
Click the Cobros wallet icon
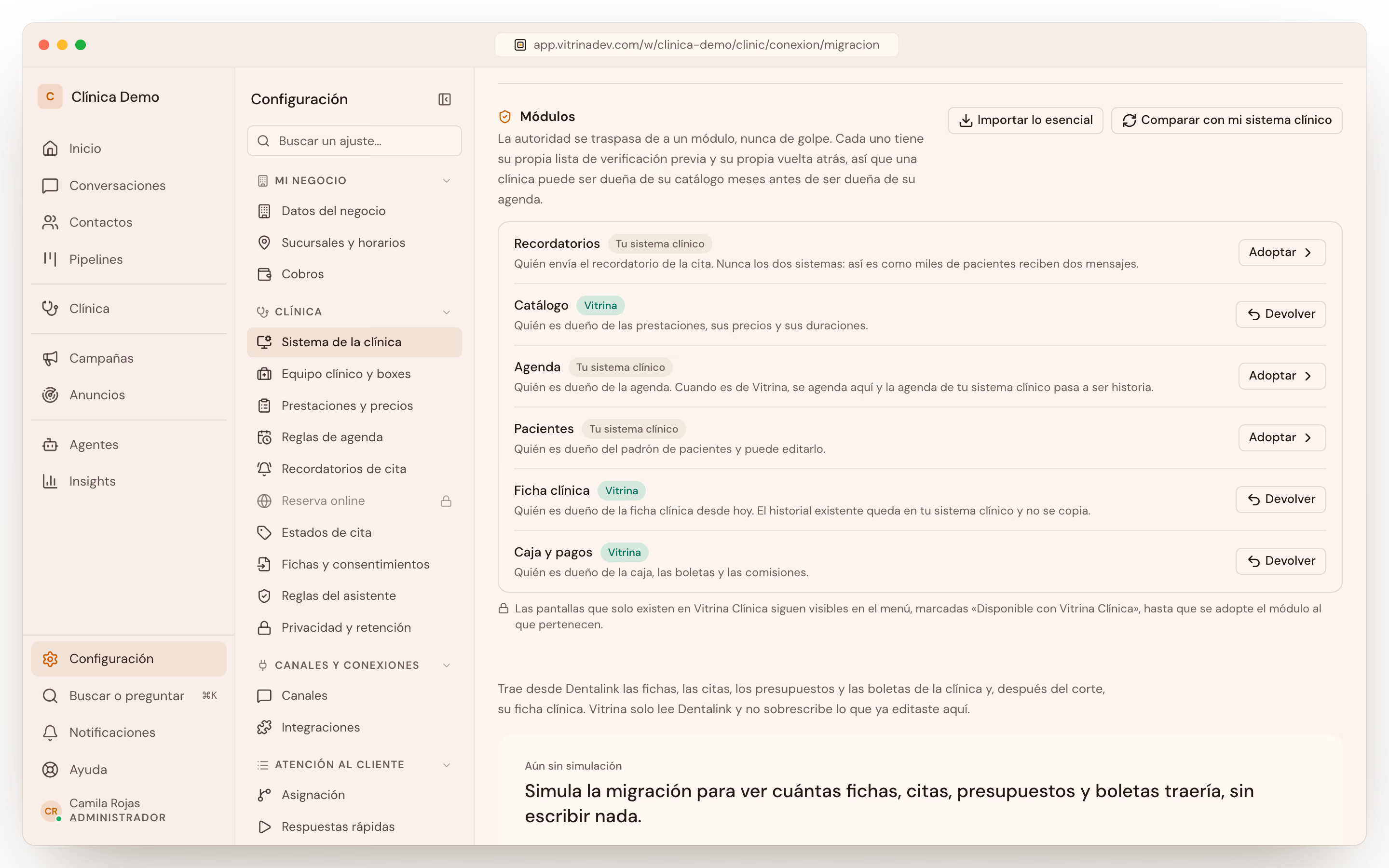[x=264, y=274]
